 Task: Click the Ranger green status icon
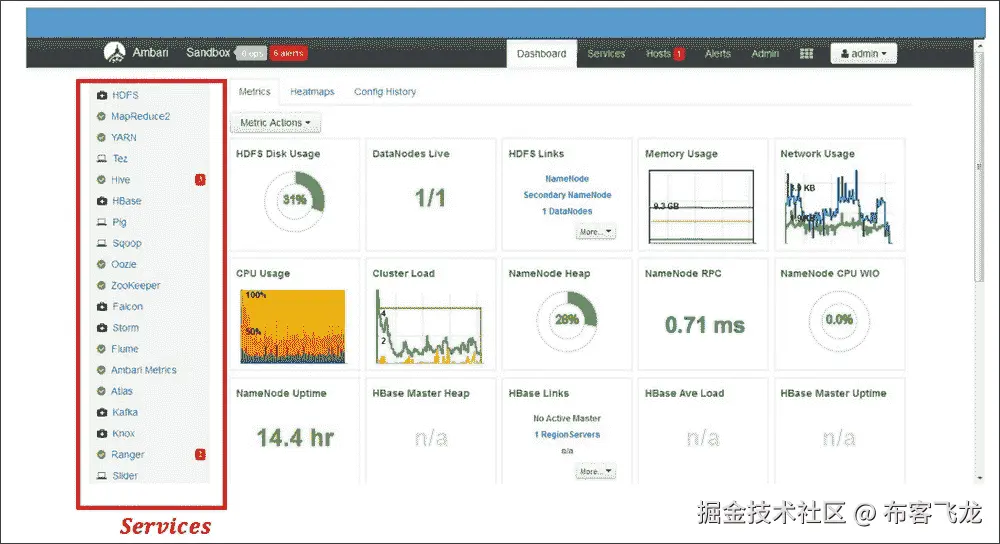click(x=101, y=455)
